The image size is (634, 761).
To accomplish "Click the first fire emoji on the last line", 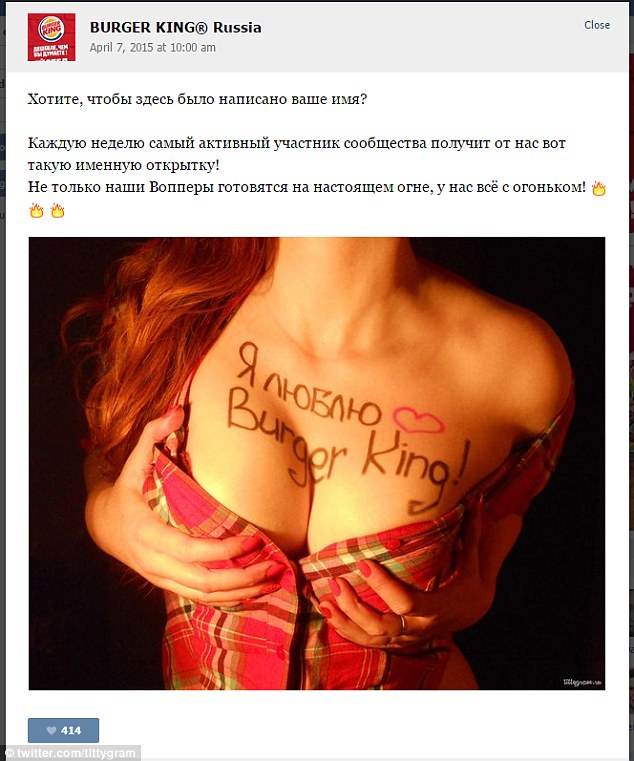I will coord(36,211).
